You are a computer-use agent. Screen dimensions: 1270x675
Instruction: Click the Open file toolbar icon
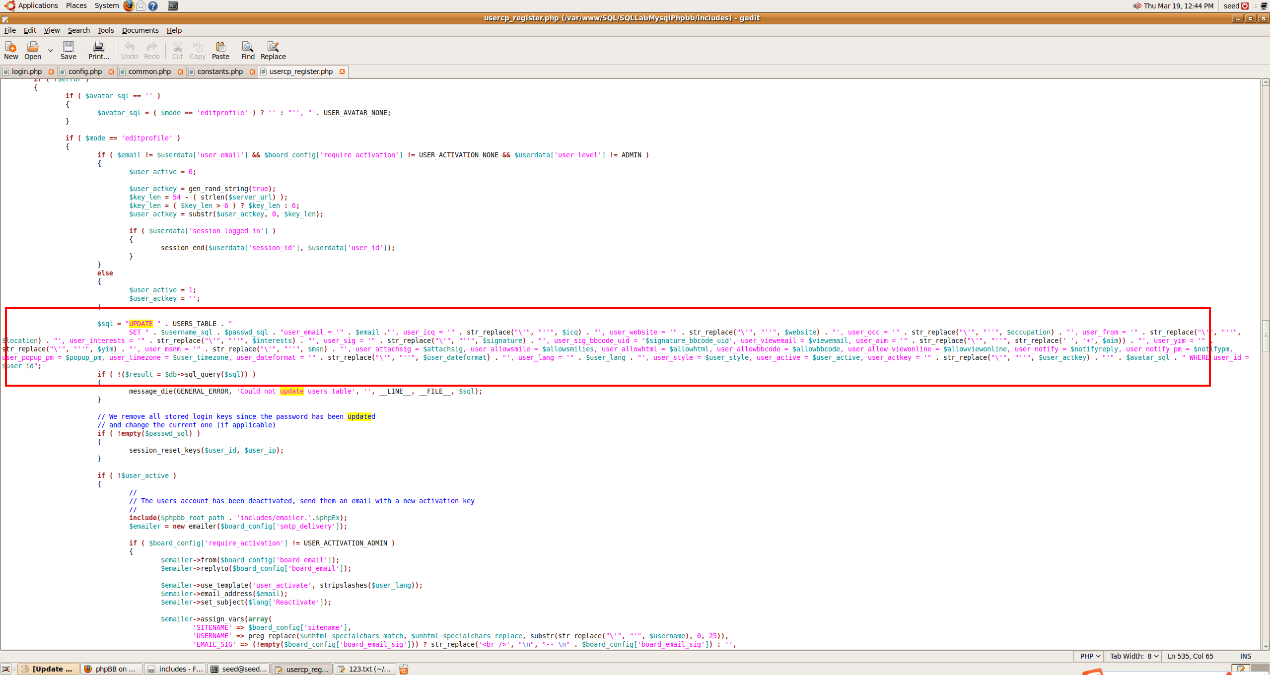click(33, 50)
